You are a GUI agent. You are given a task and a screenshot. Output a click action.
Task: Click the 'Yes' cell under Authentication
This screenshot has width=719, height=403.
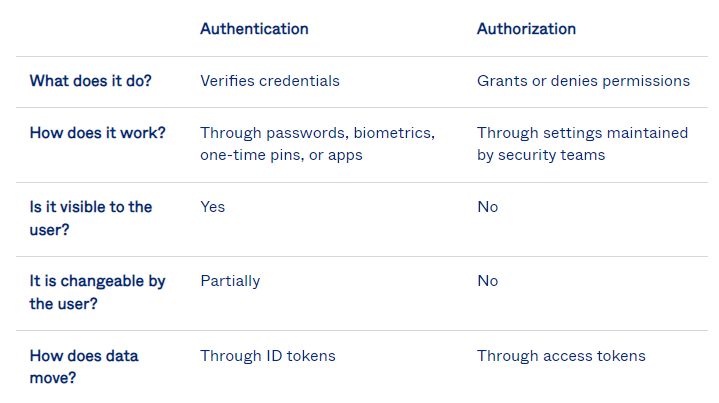tap(213, 207)
